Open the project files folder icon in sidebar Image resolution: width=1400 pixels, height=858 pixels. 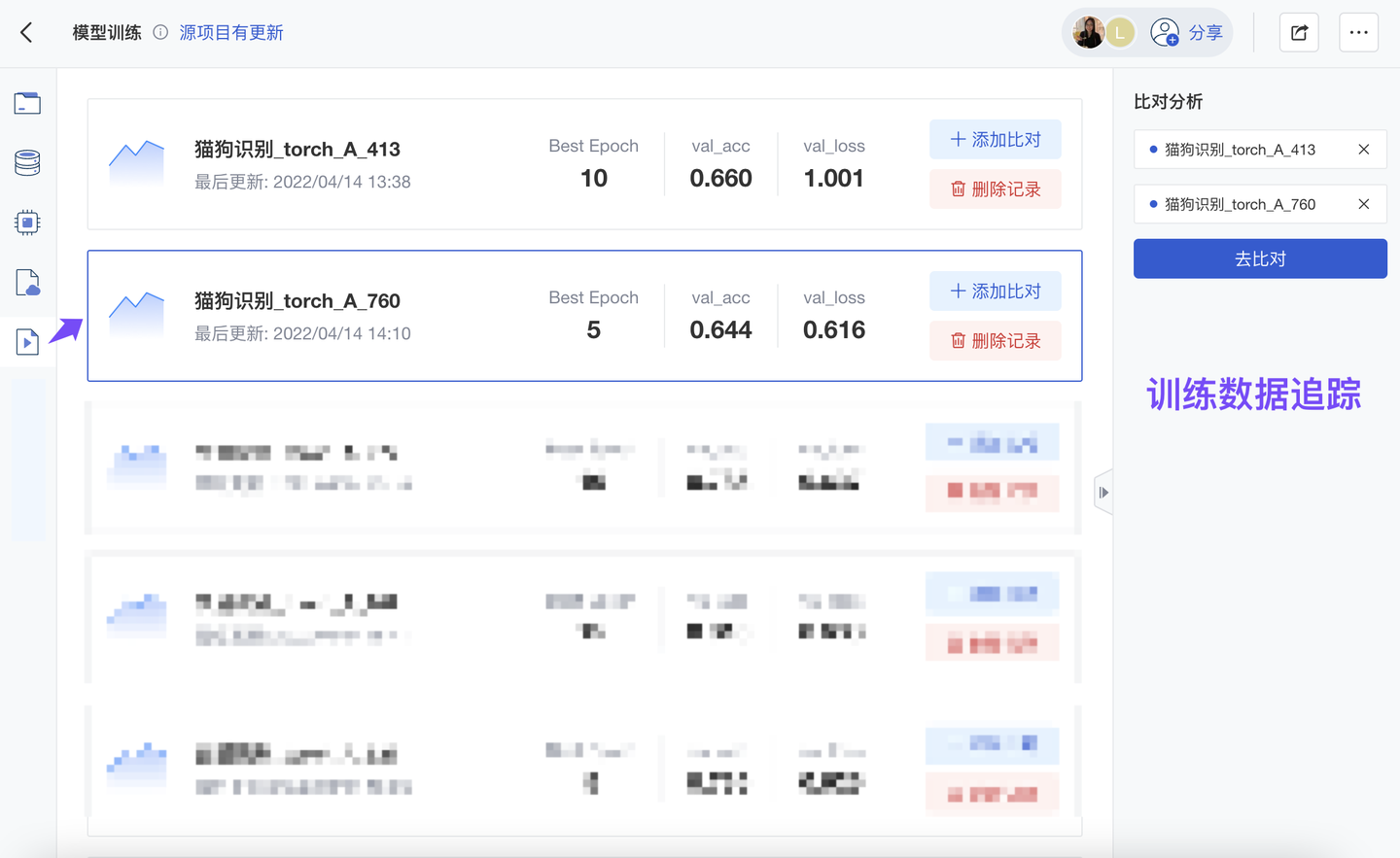pyautogui.click(x=26, y=102)
